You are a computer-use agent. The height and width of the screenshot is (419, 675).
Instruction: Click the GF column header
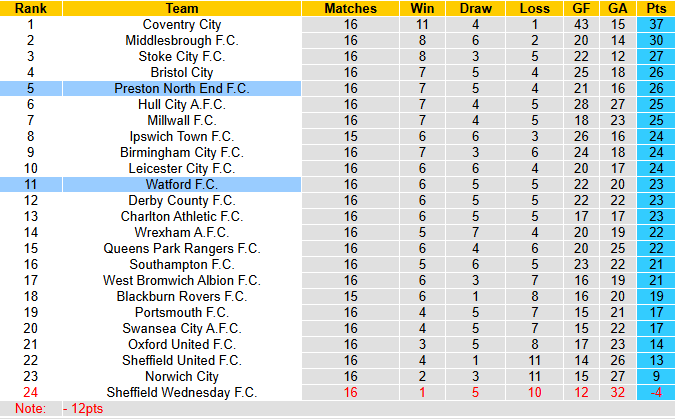click(x=582, y=8)
